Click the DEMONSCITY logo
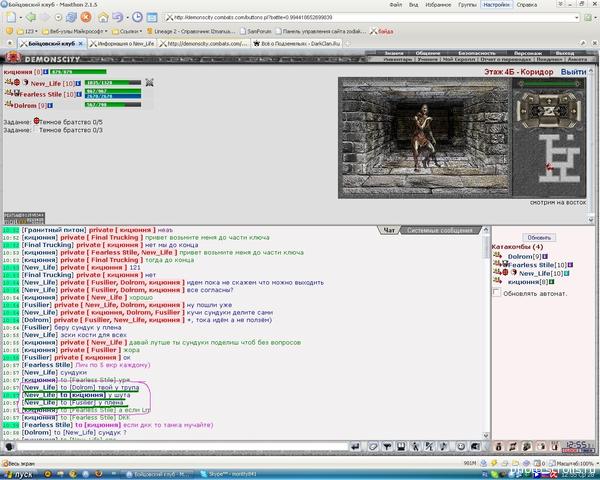Screen dimensions: 600x480 tap(52, 59)
